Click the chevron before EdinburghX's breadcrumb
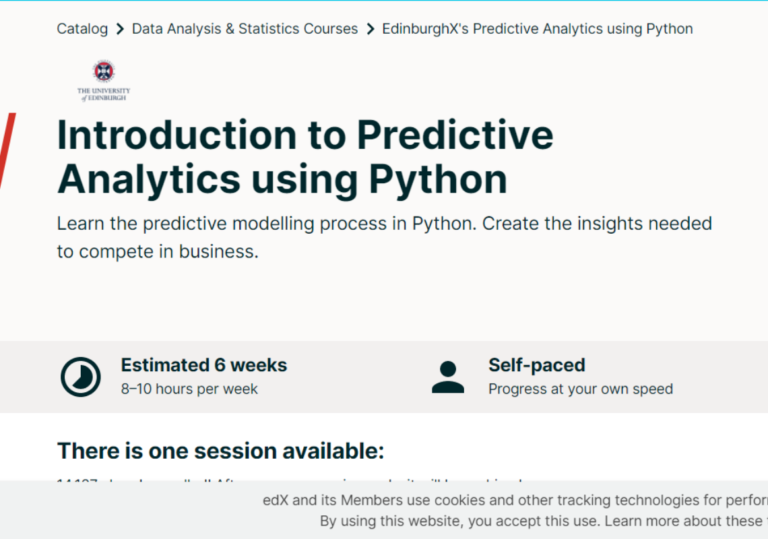This screenshot has height=539, width=768. 370,29
